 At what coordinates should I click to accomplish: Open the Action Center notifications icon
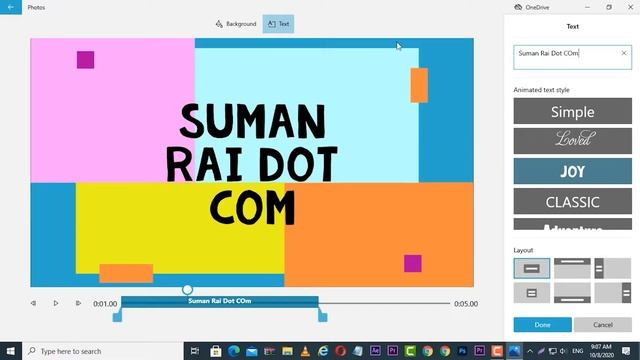tap(627, 351)
